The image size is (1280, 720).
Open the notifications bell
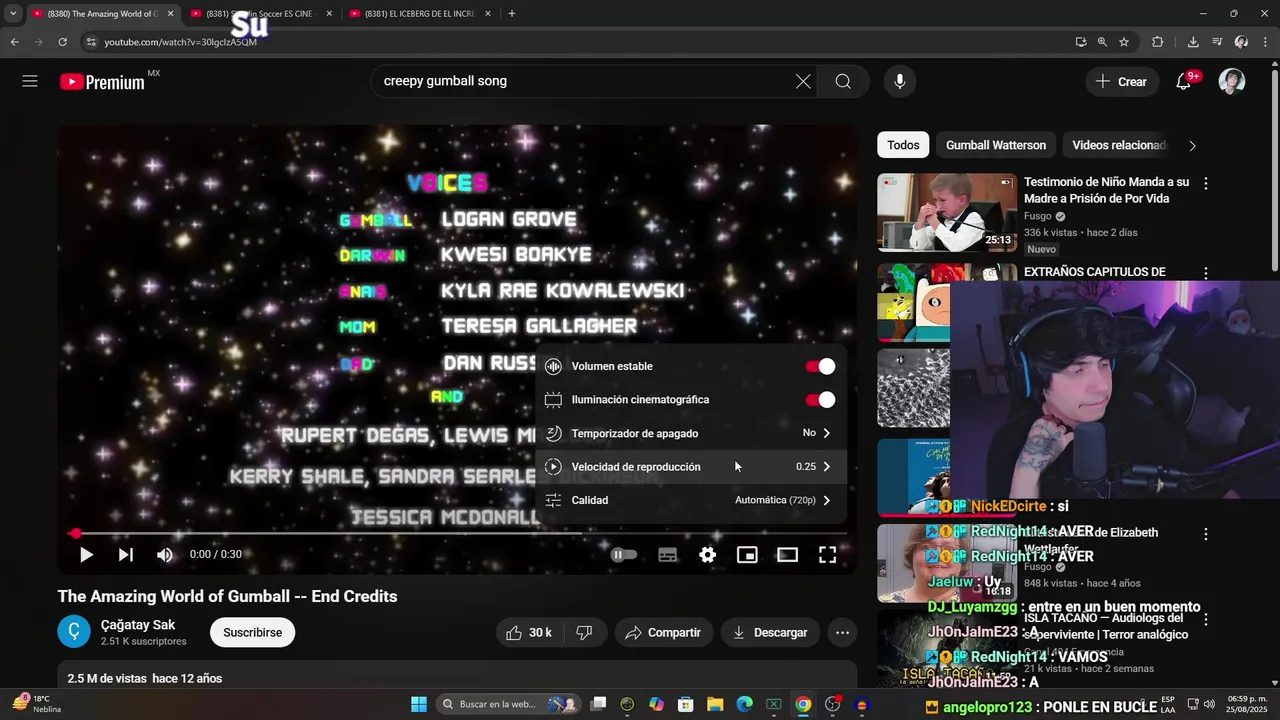coord(1184,81)
